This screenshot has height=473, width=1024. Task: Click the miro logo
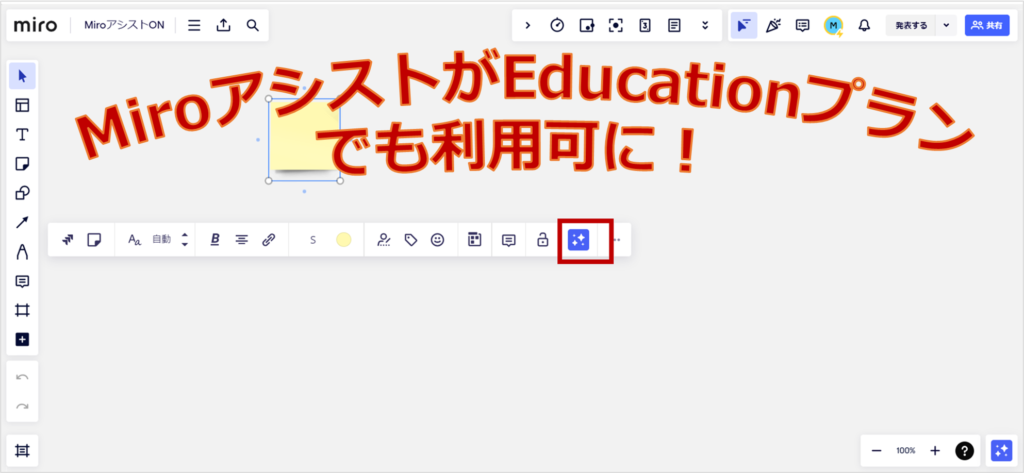coord(35,25)
